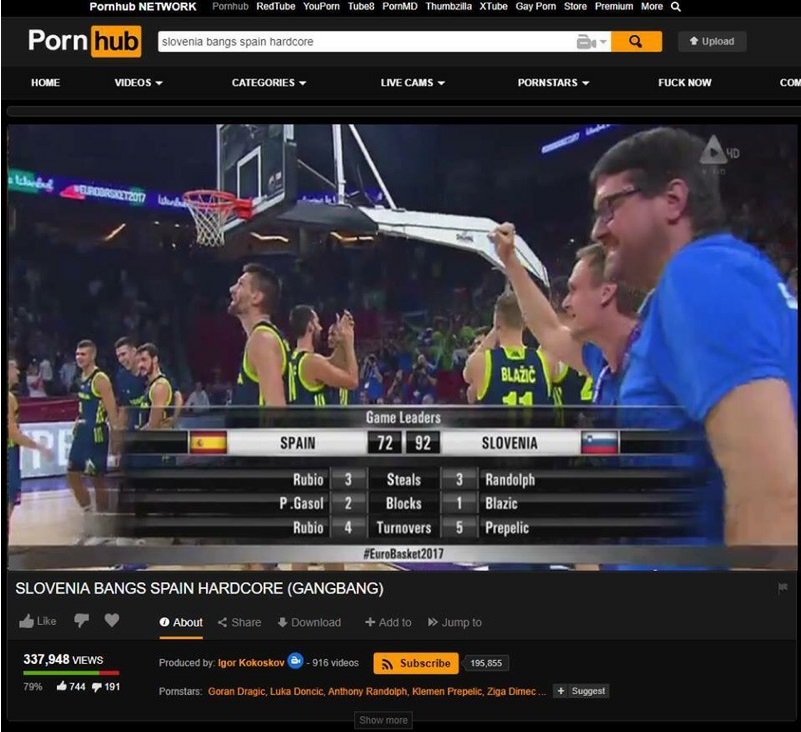The height and width of the screenshot is (732, 801).
Task: Click the Premium link in network bar
Action: coord(614,7)
